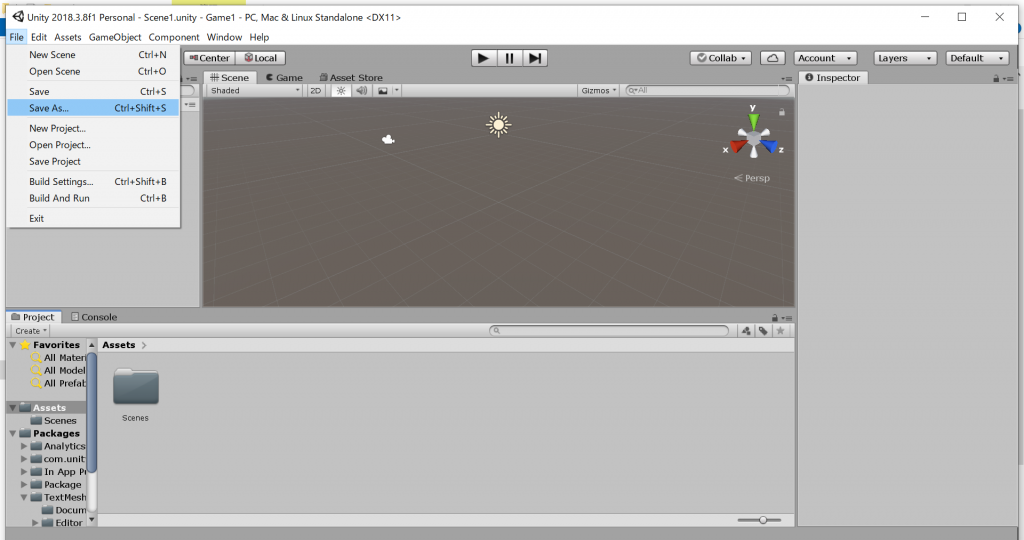
Task: Click favorite star filter icon in Project
Action: pyautogui.click(x=780, y=331)
